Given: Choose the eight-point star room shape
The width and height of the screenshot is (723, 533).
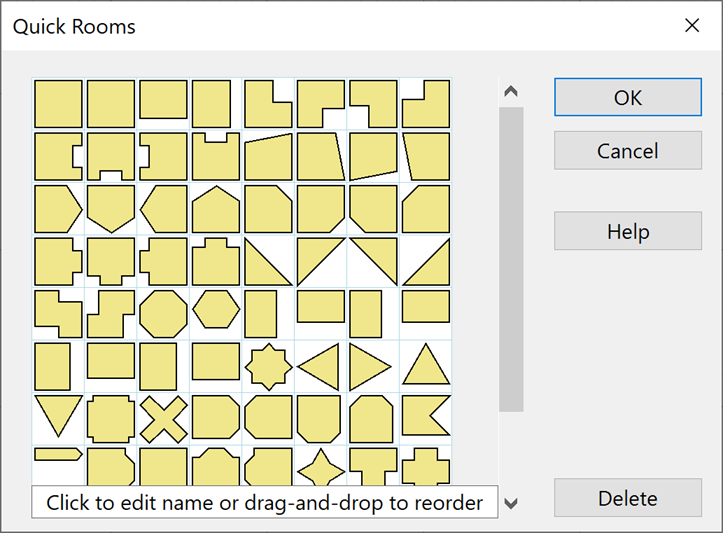Looking at the screenshot, I should [x=268, y=366].
